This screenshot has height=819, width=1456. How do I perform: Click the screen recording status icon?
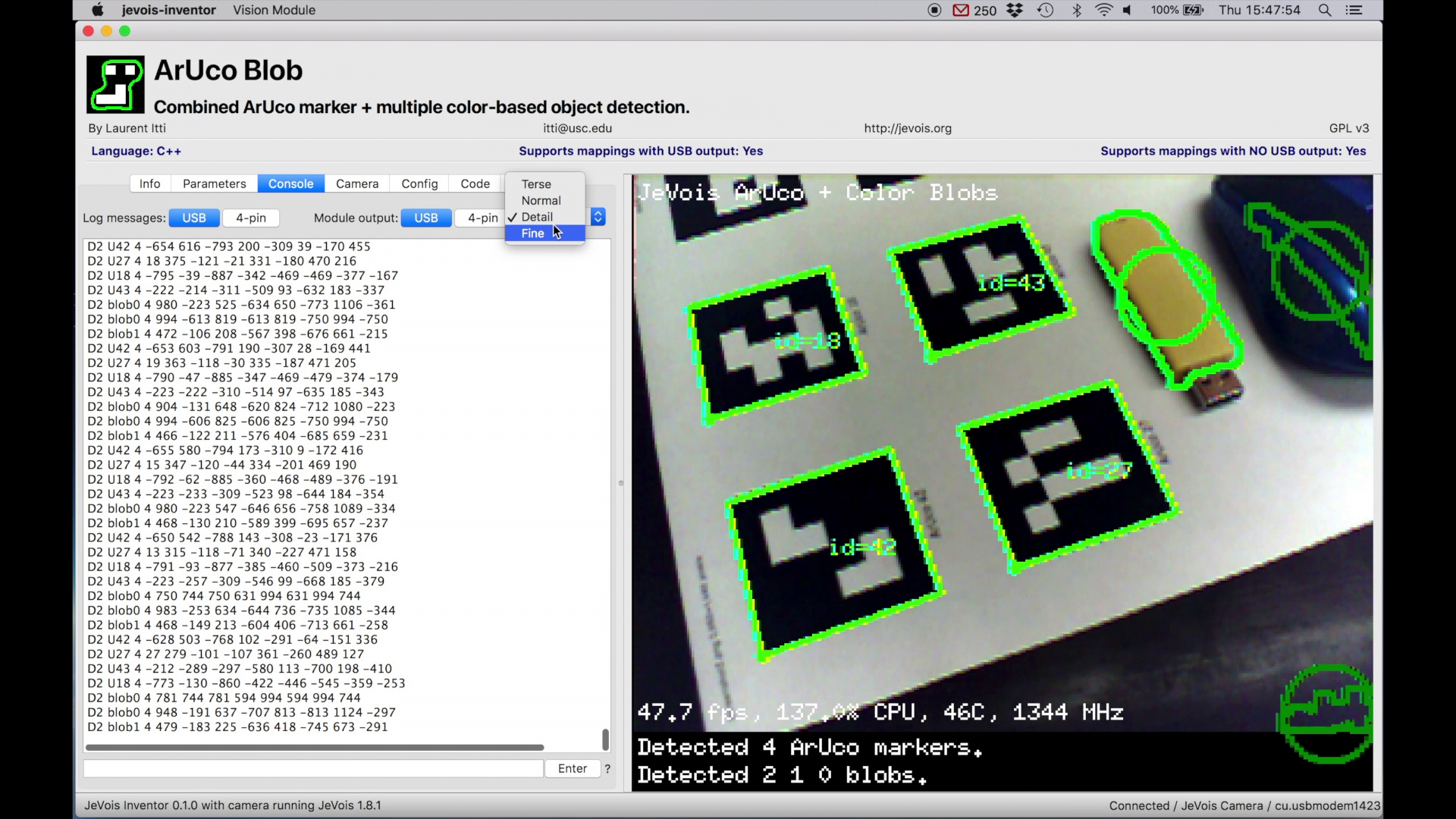coord(934,10)
